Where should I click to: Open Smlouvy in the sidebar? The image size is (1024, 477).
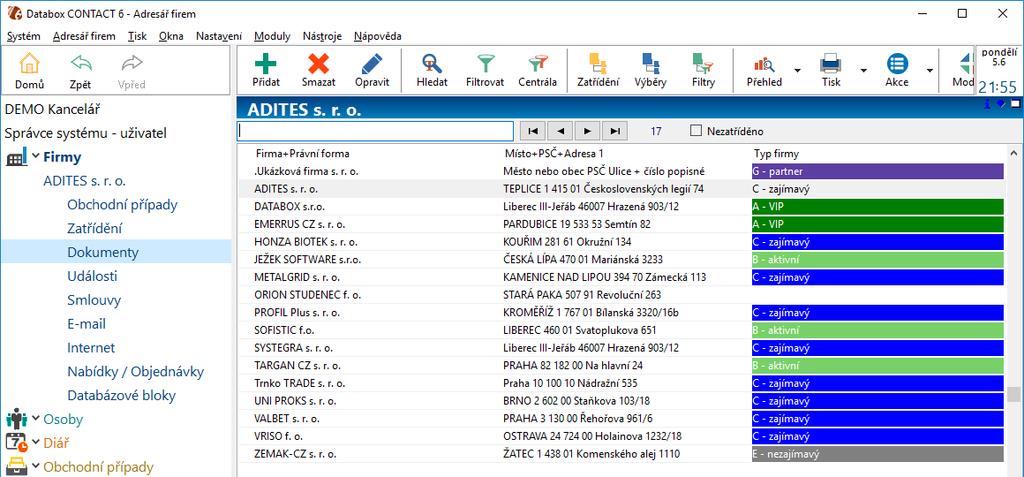click(94, 301)
